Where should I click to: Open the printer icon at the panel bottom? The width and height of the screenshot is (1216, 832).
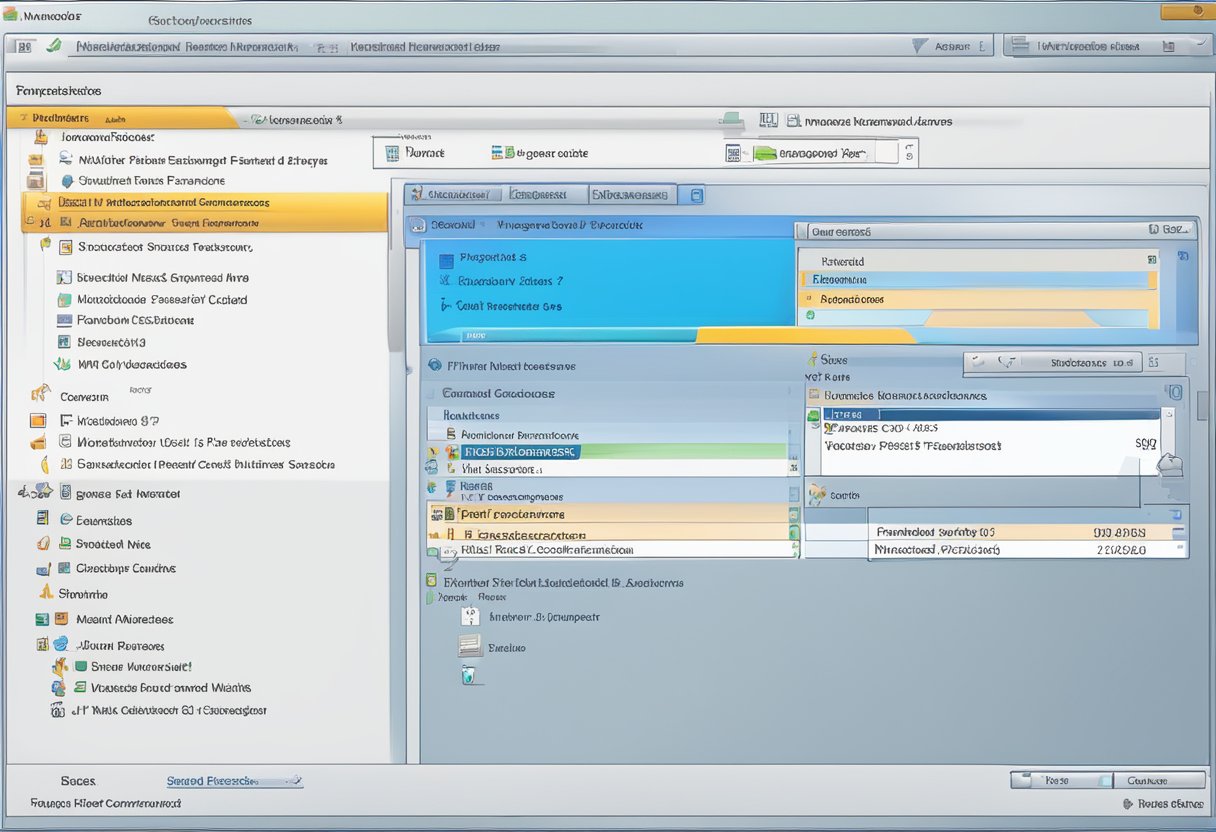470,645
